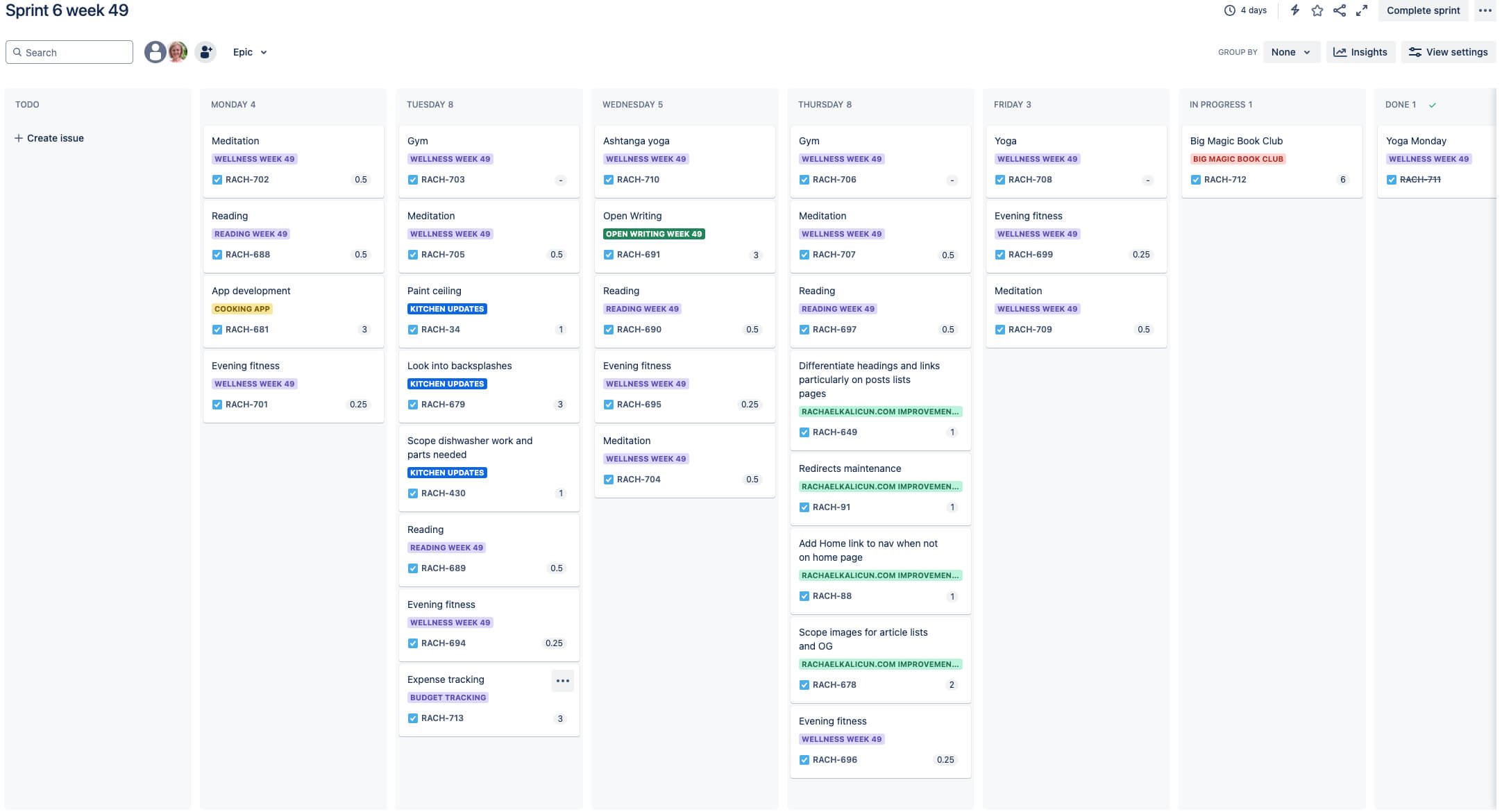1502x812 pixels.
Task: Expand the Epic filter dropdown
Action: coord(249,51)
